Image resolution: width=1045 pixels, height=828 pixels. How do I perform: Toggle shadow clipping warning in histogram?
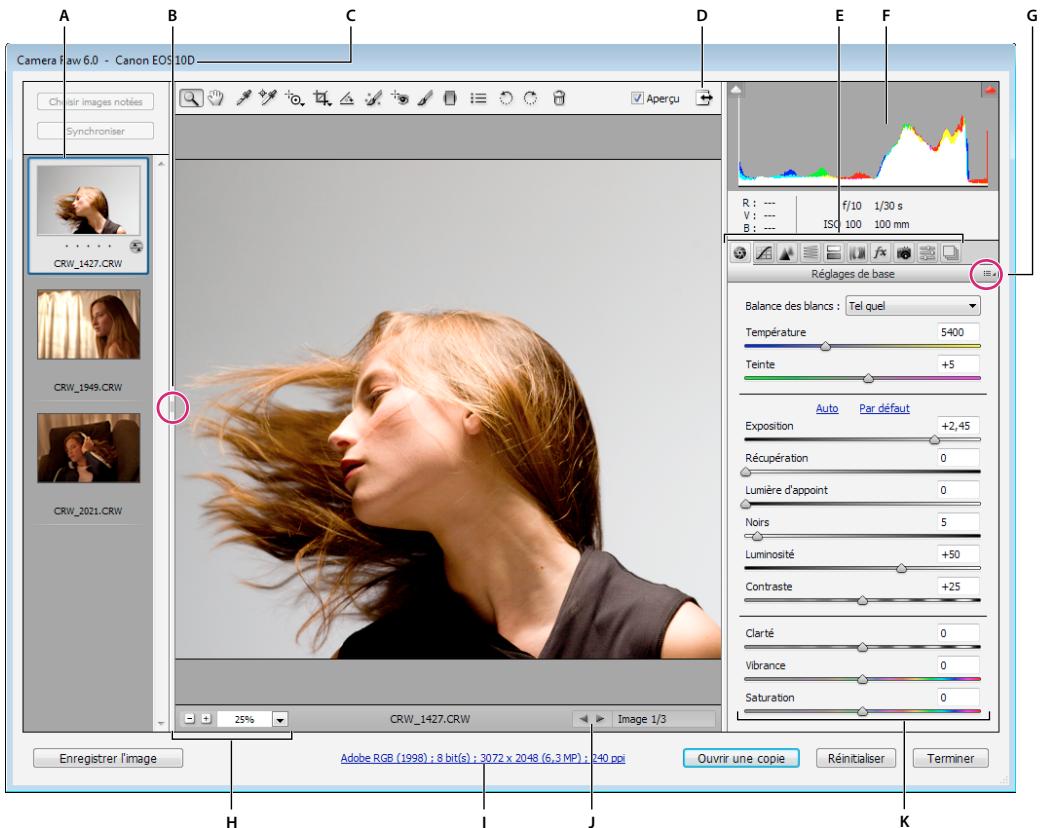click(x=736, y=89)
